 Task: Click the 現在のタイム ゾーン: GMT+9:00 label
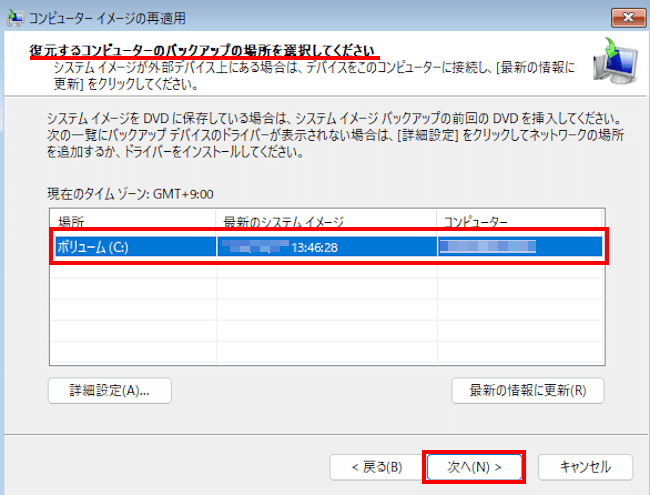[130, 194]
